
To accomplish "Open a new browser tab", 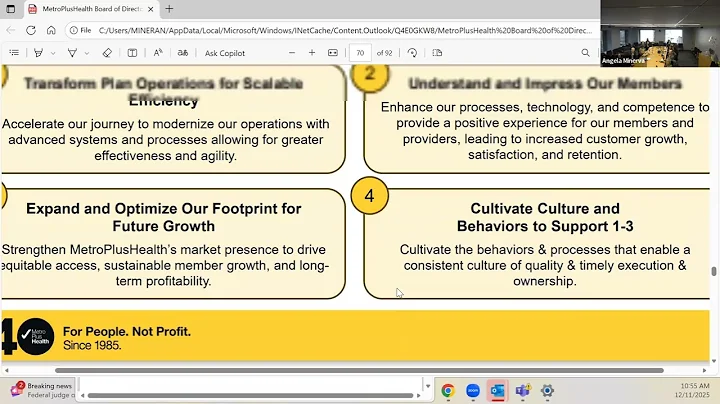I will [x=169, y=9].
